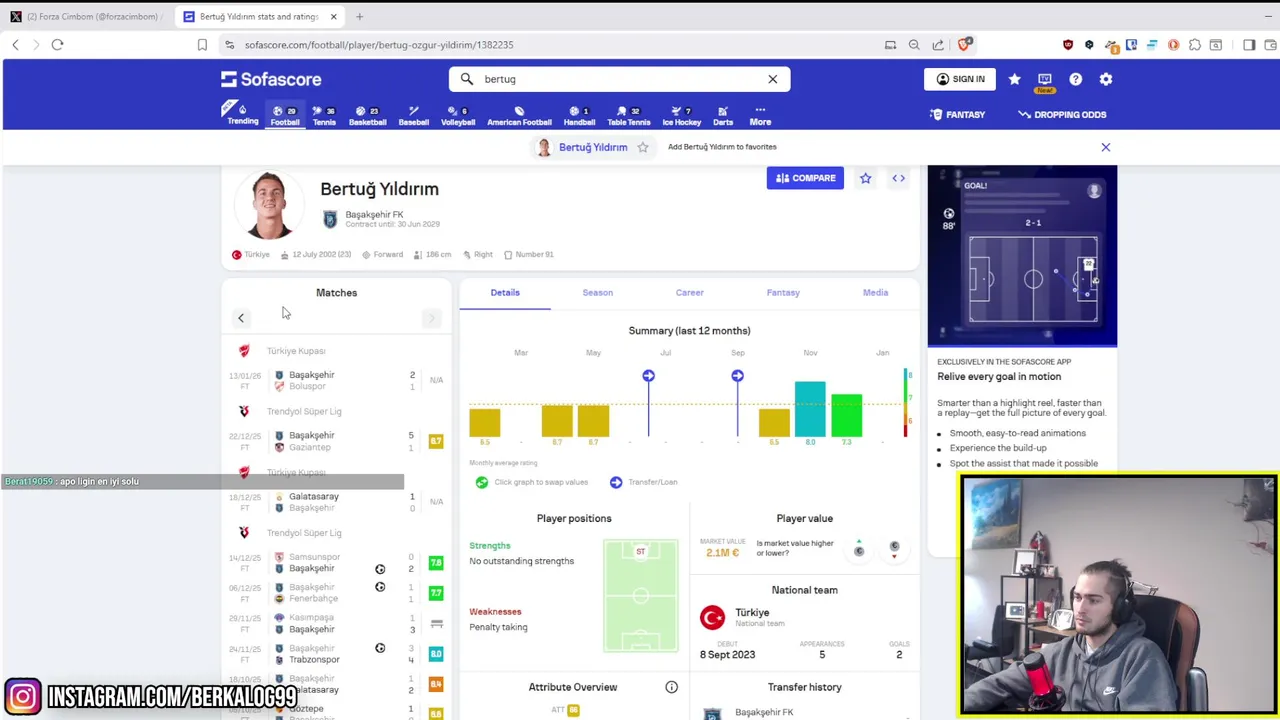Open favorites via the header star icon
Screen dimensions: 1280x720
1014,79
